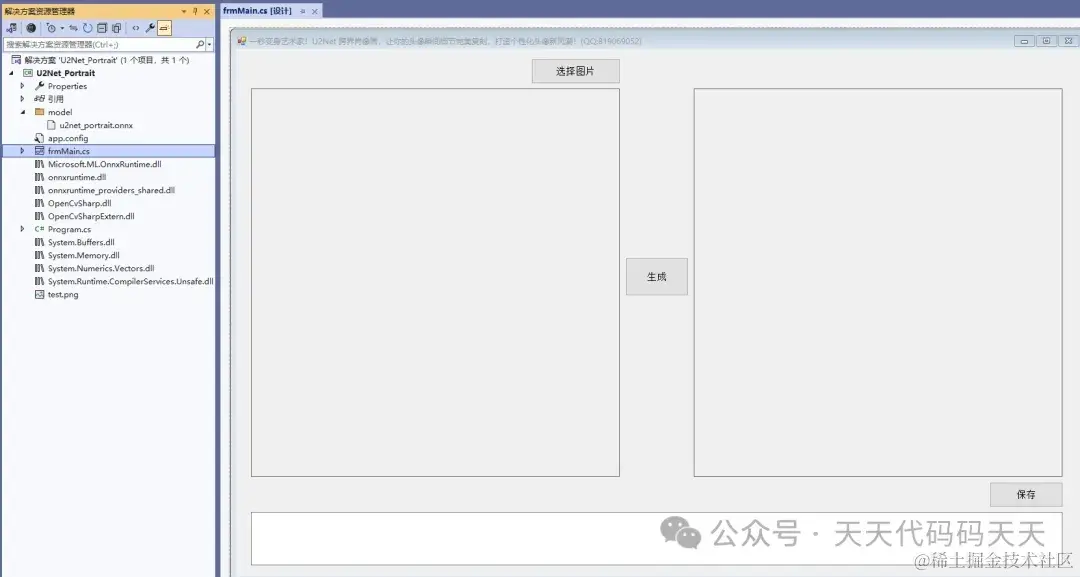Screen dimensions: 1080x577
Task: Click the 保存 button
Action: 1026,494
